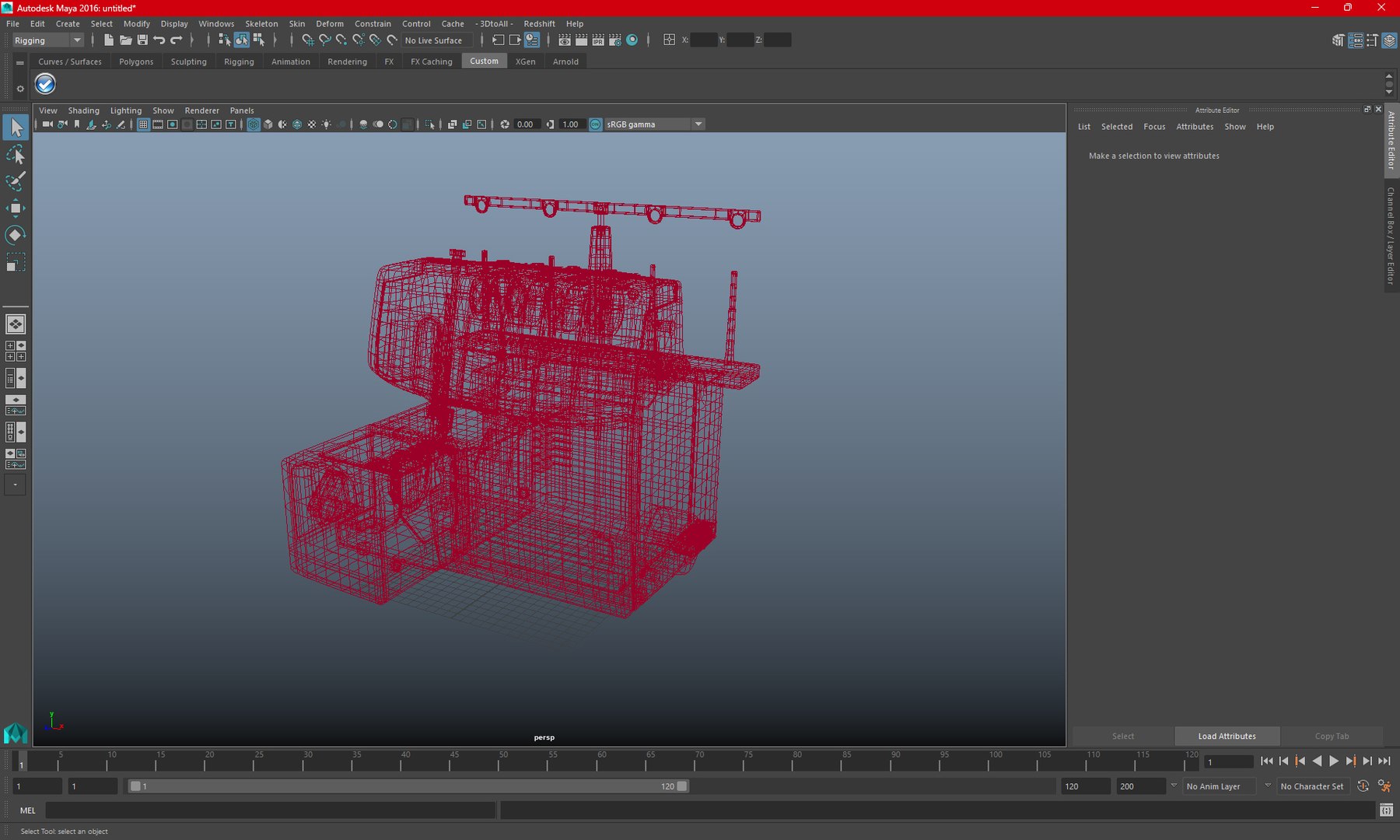Image resolution: width=1400 pixels, height=840 pixels.
Task: Activate the Paint Selection tool
Action: [x=15, y=181]
